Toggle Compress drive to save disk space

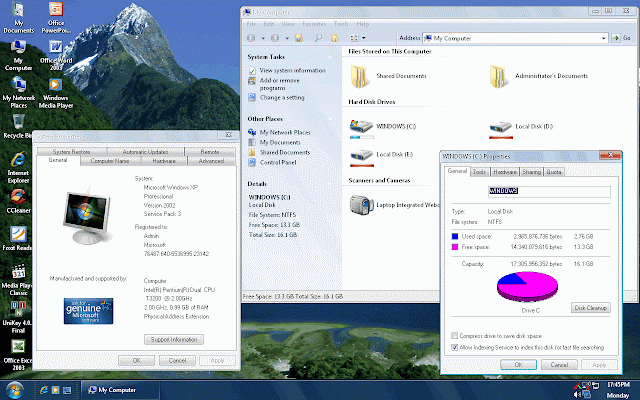pyautogui.click(x=454, y=336)
